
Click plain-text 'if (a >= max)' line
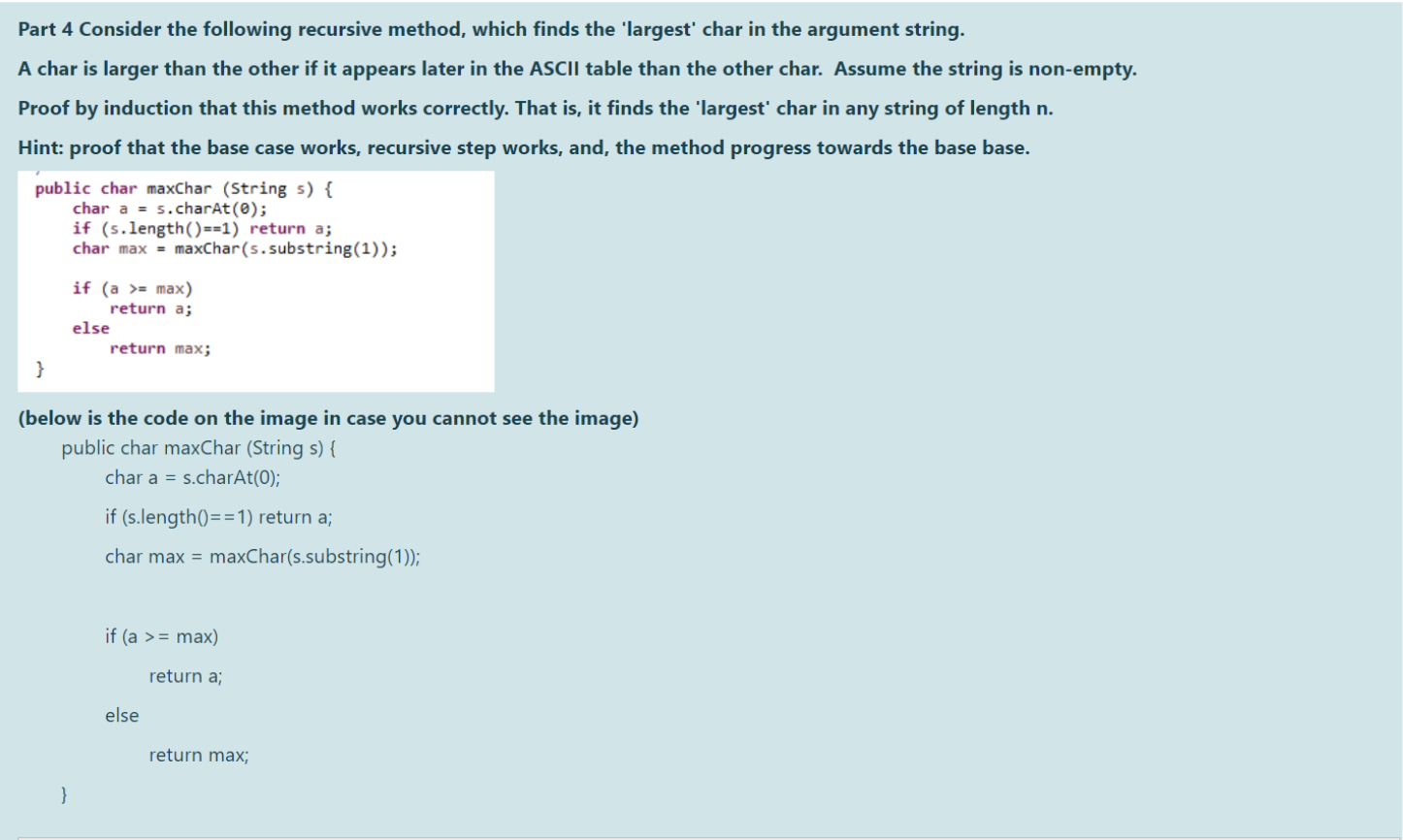click(x=162, y=636)
